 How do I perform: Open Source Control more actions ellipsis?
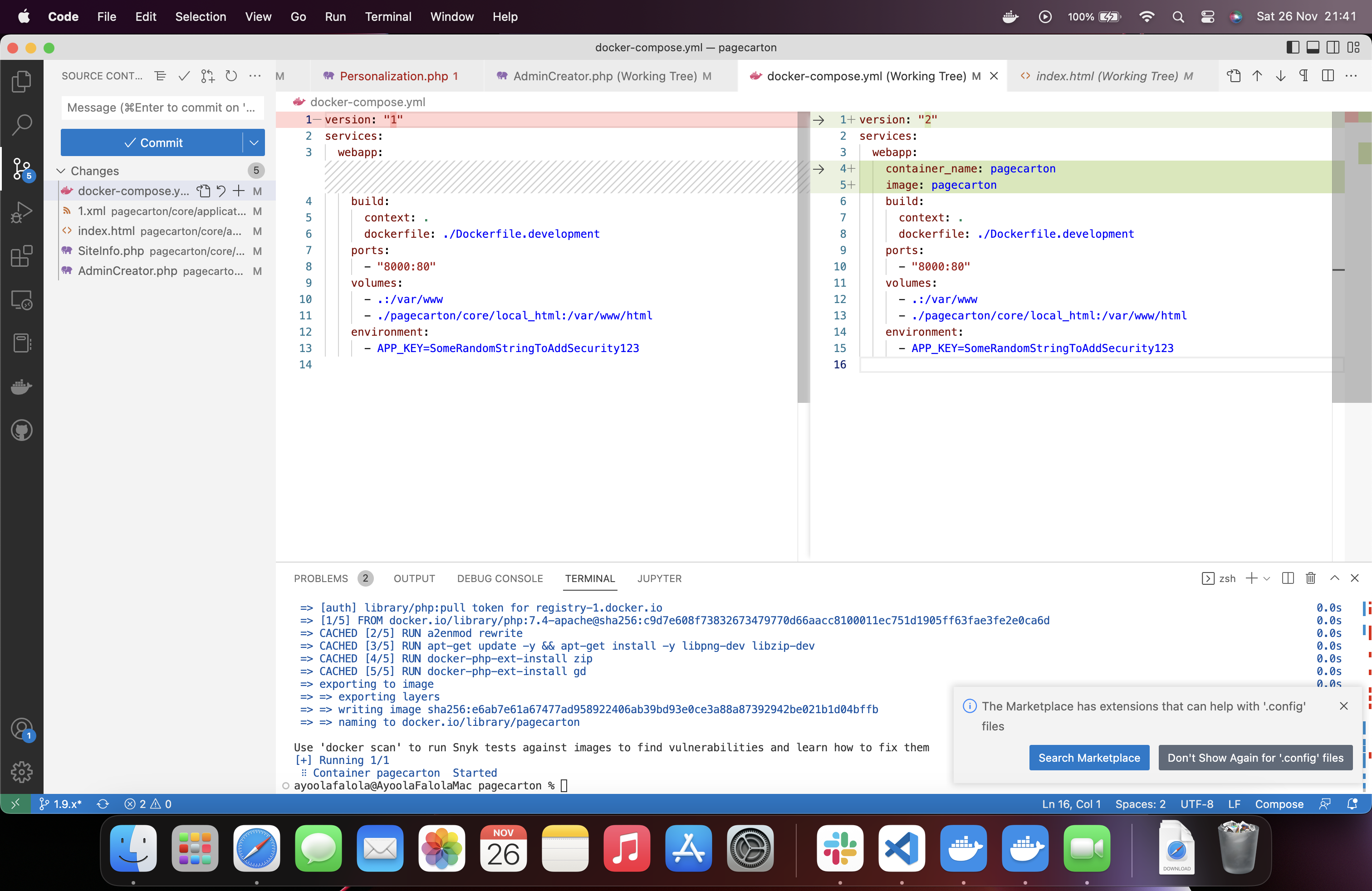coord(255,76)
